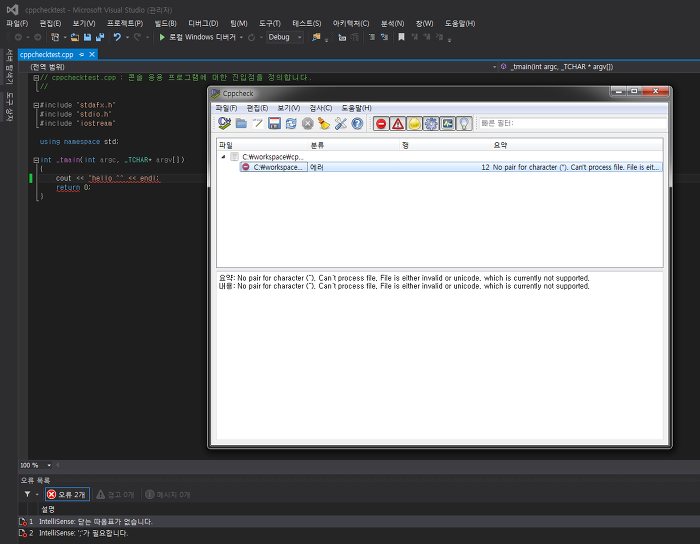Select IntelliSense error row 2

(x=359, y=533)
